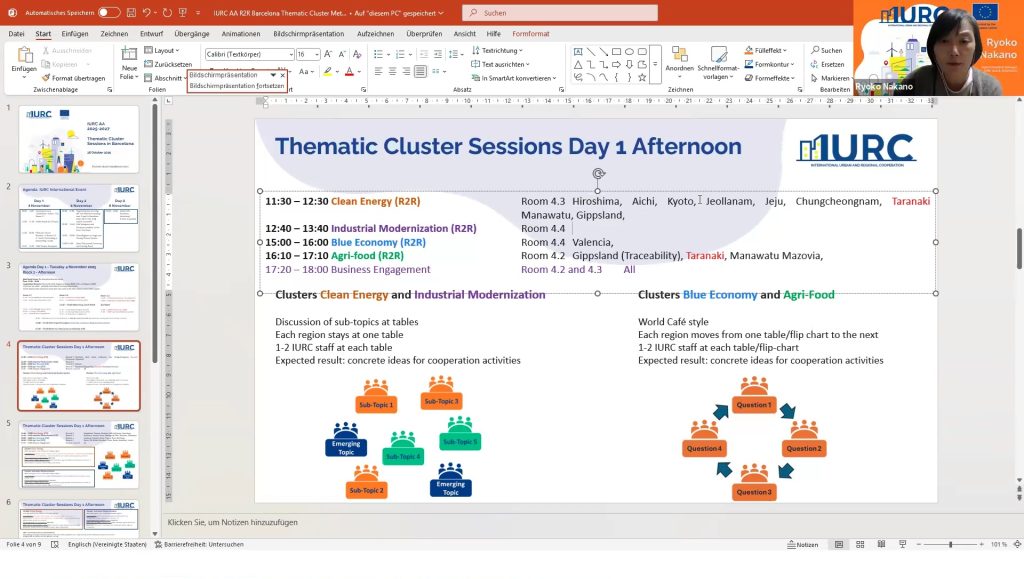
Task: Open the Animationen ribbon tab
Action: [240, 33]
